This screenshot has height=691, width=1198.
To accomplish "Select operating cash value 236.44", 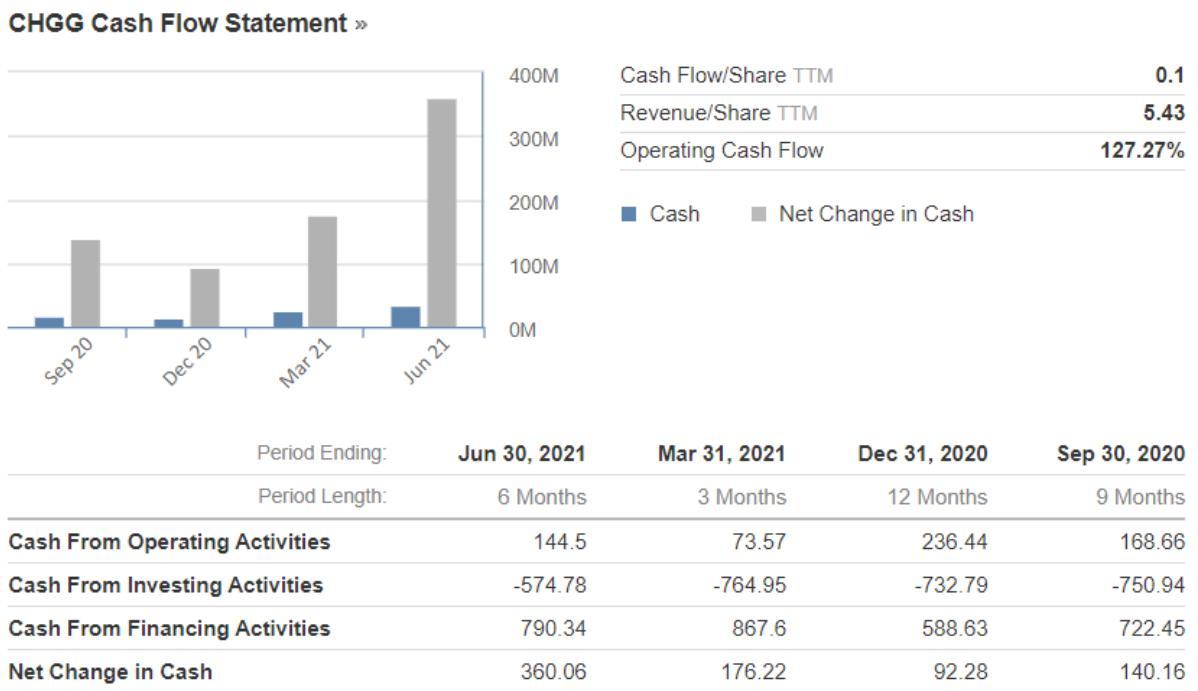I will (x=954, y=542).
